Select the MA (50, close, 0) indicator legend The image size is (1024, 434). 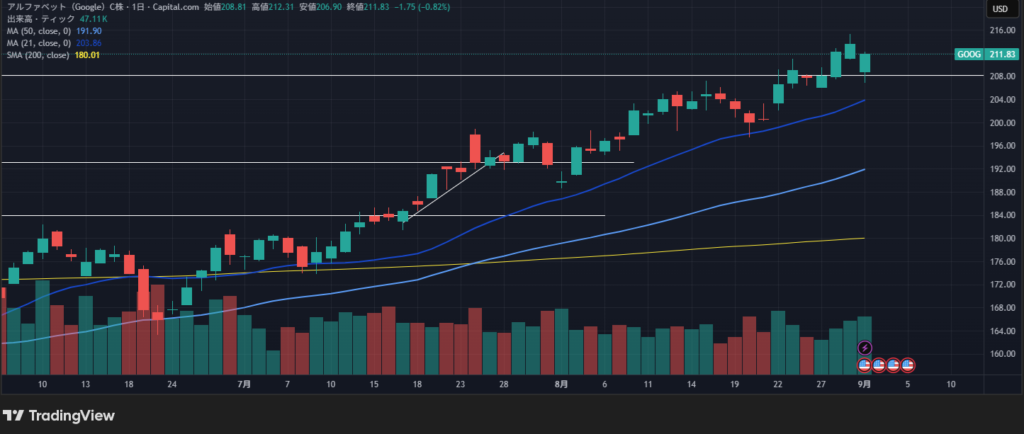40,31
